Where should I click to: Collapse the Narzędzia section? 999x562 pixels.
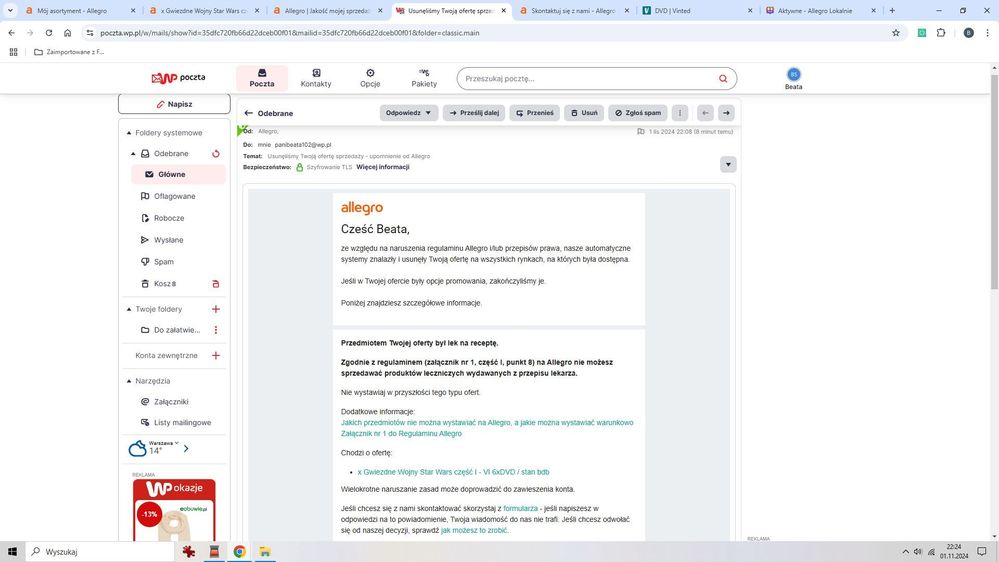tap(128, 381)
